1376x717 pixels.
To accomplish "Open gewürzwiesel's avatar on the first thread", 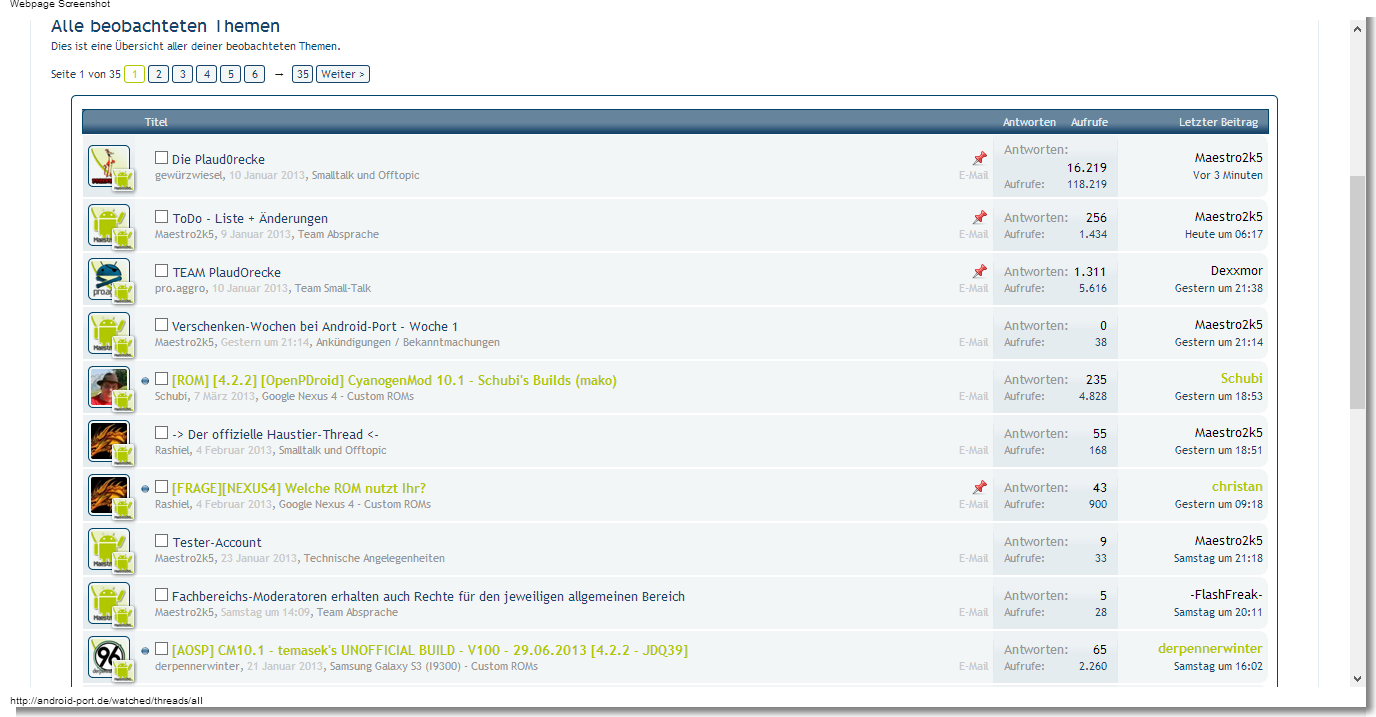I will 107,165.
